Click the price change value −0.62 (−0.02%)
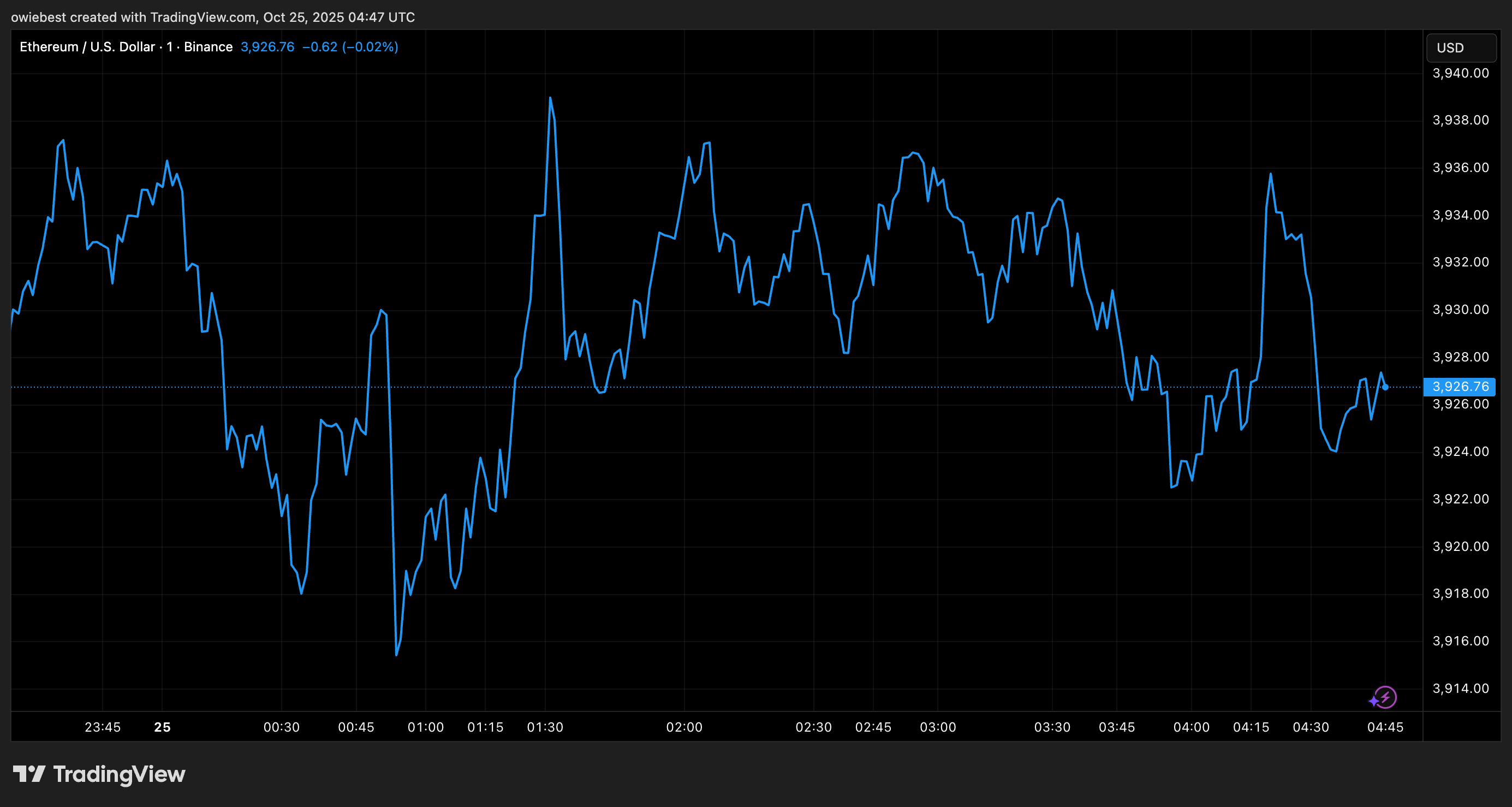Viewport: 1512px width, 807px height. coord(350,47)
